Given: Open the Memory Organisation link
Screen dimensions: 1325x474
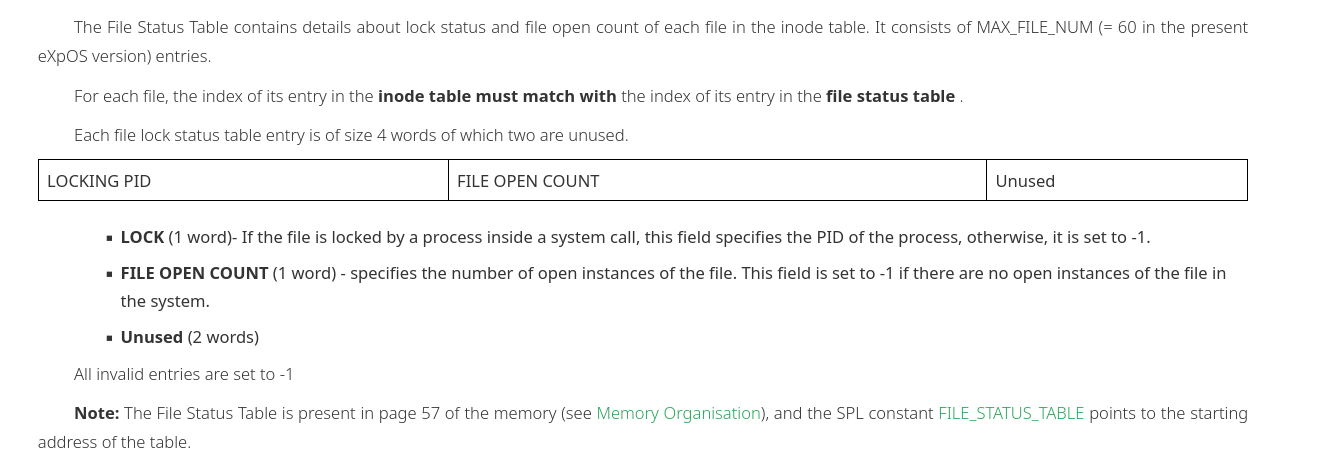Looking at the screenshot, I should [x=678, y=413].
